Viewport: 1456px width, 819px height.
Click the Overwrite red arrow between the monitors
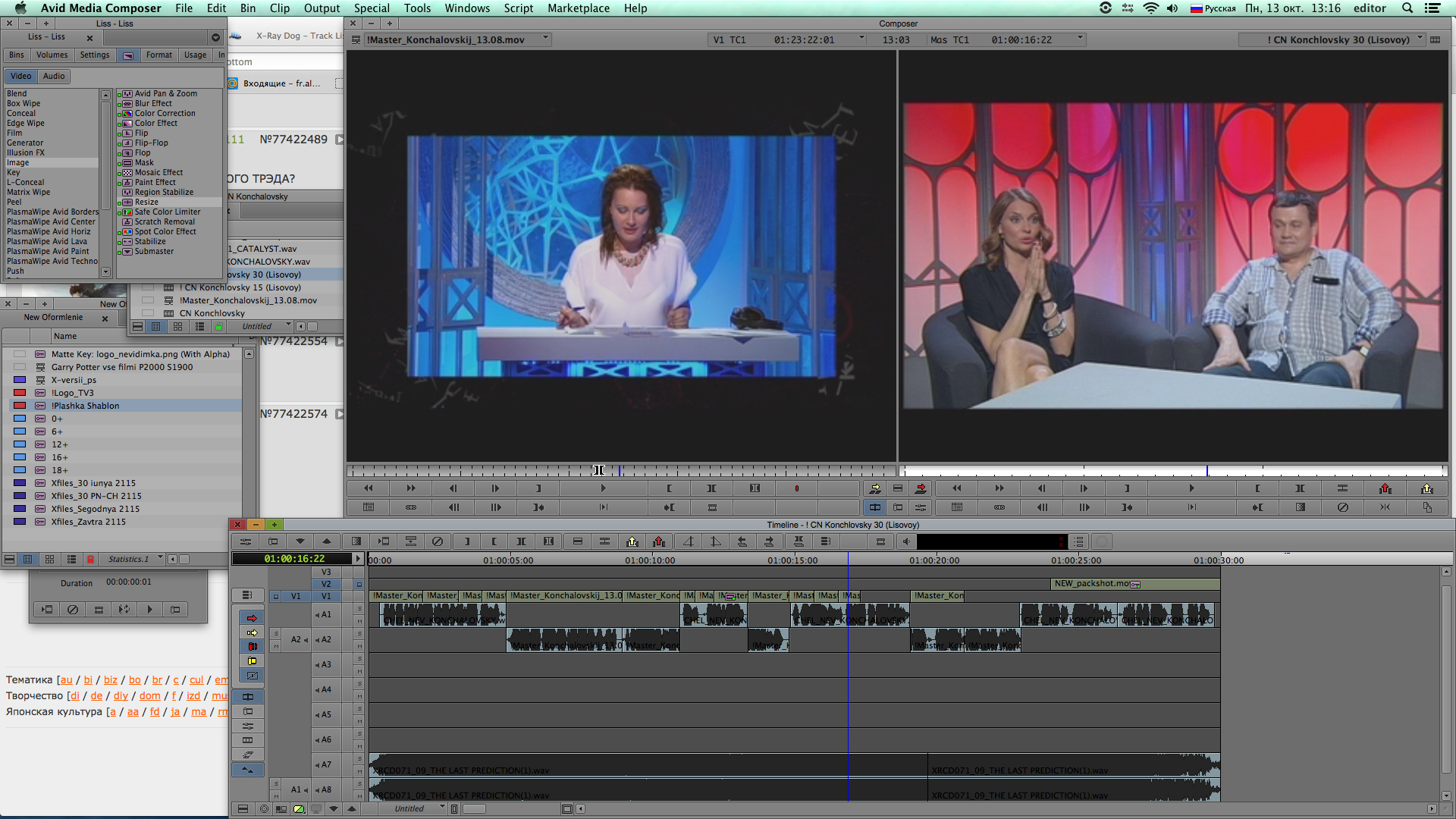[921, 488]
